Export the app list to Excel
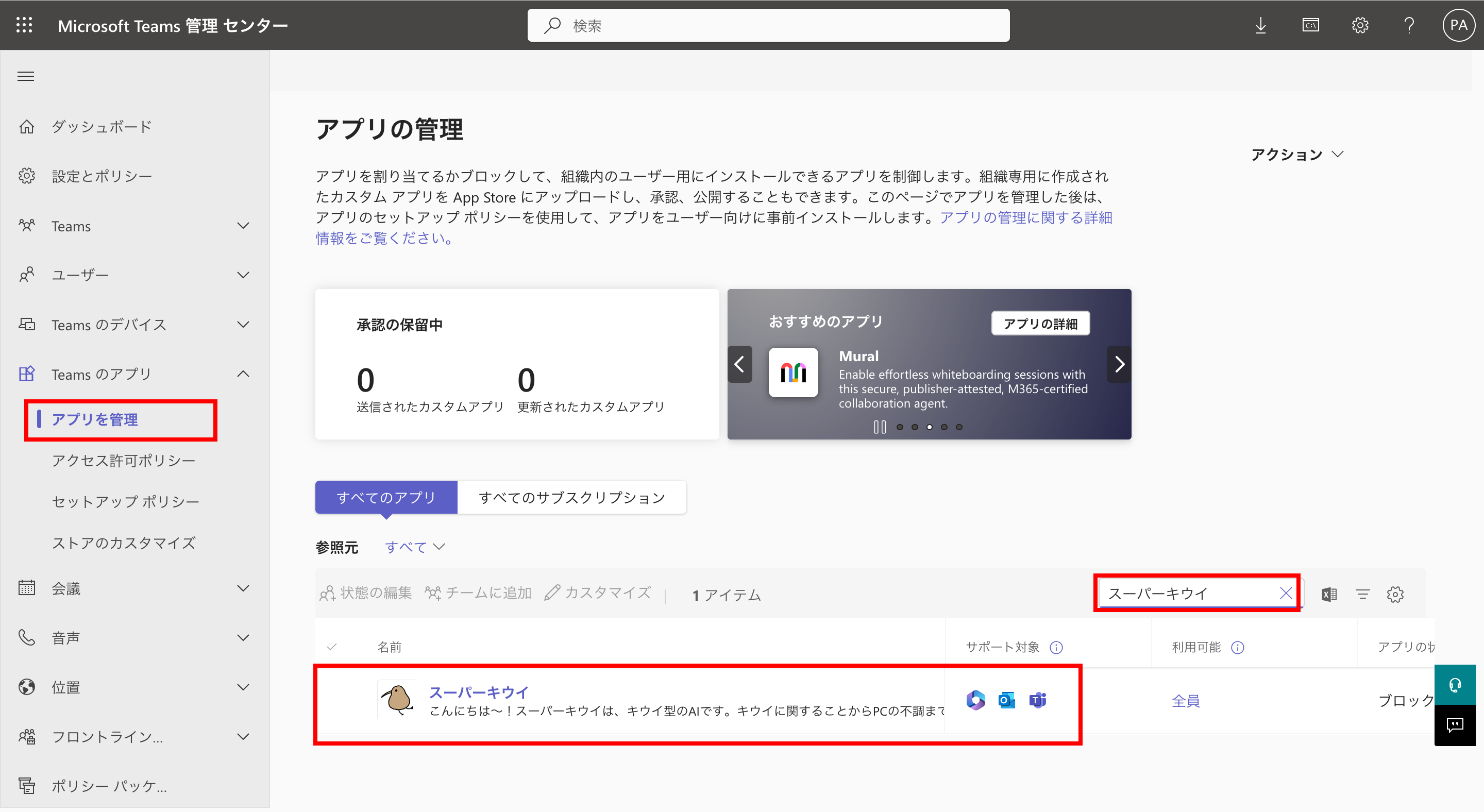 coord(1329,594)
